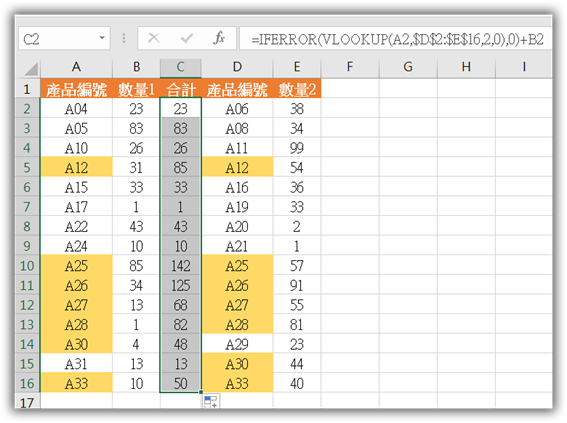This screenshot has height=423, width=567.
Task: Select column G header
Action: pyautogui.click(x=408, y=67)
